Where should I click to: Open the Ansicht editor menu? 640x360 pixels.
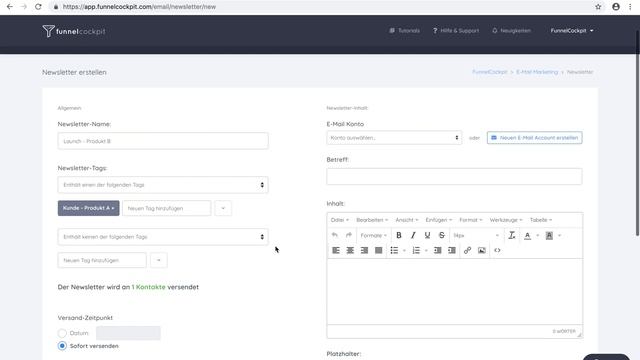tap(407, 220)
